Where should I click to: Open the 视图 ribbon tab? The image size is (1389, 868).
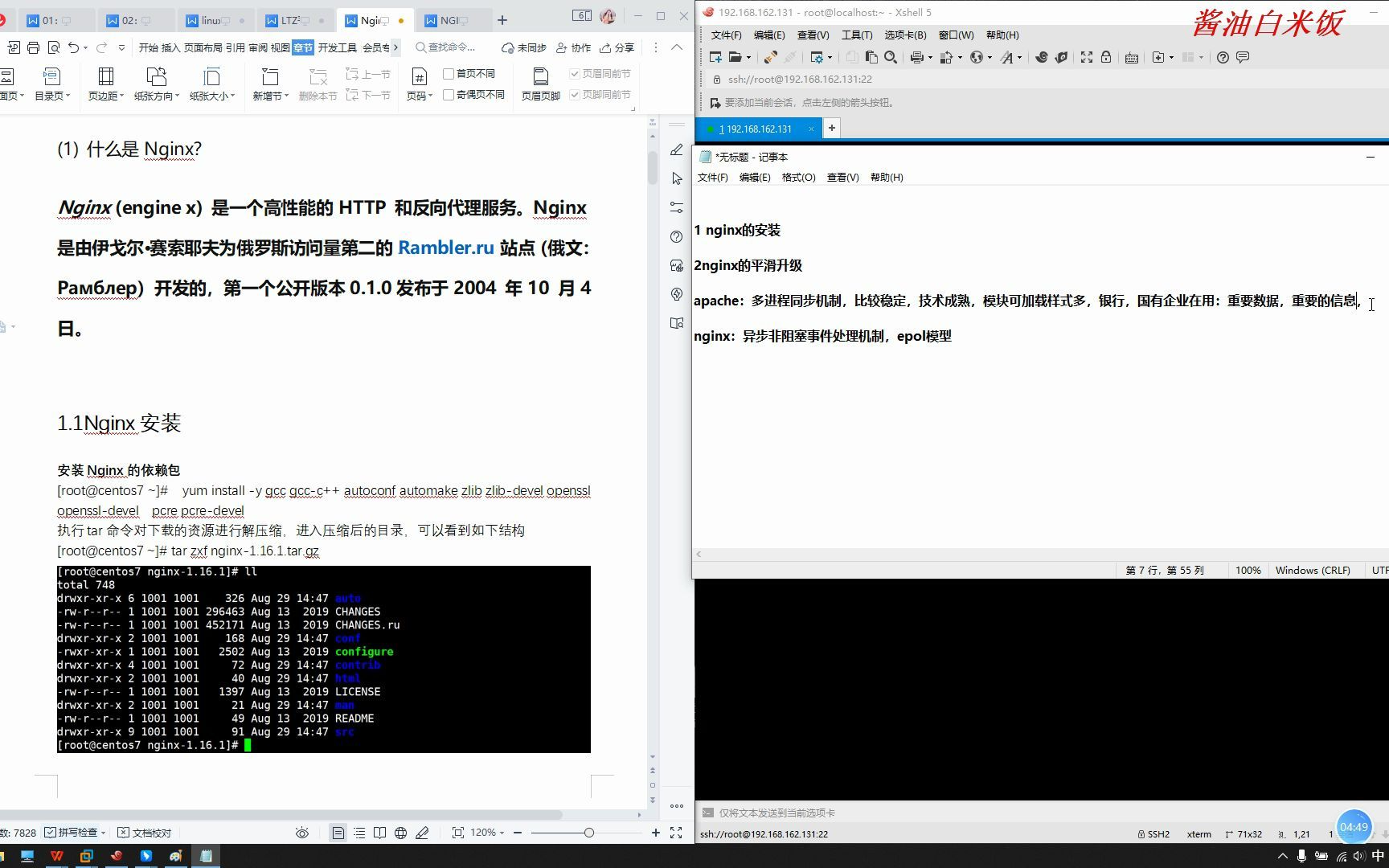(x=280, y=47)
